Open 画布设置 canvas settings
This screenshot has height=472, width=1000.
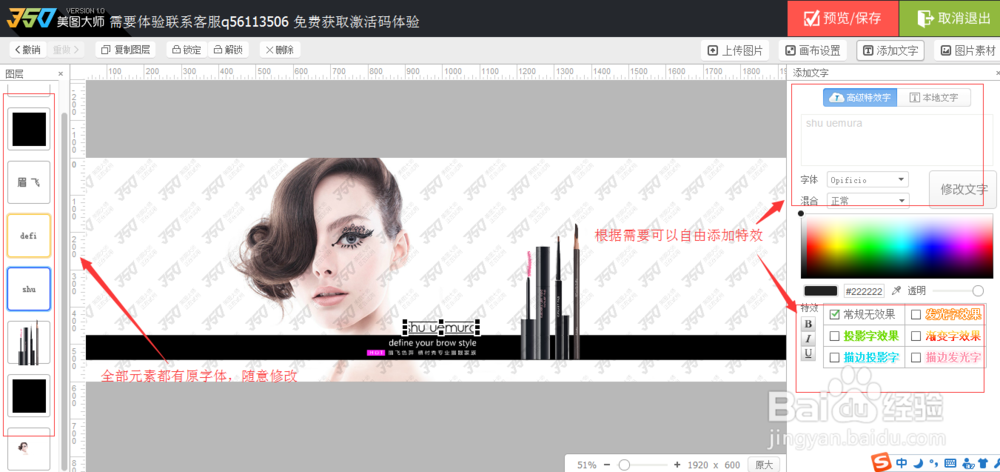812,51
